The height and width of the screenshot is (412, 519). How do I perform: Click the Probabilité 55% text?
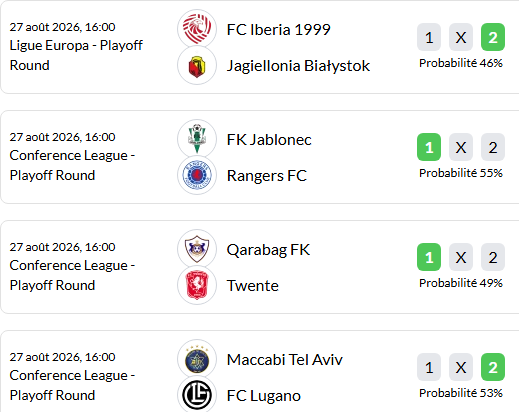point(461,173)
